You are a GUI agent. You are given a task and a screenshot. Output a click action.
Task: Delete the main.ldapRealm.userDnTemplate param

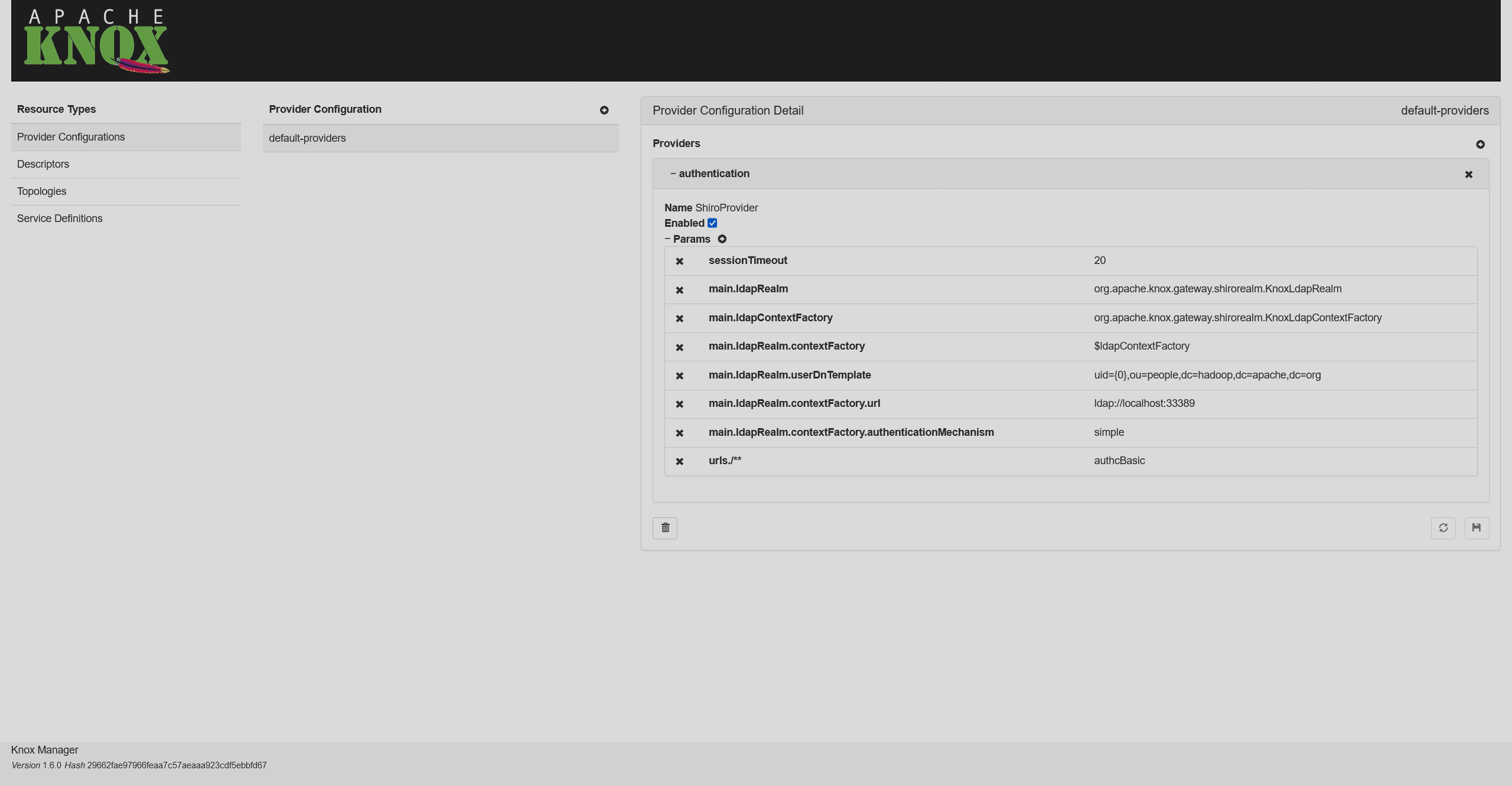pyautogui.click(x=679, y=376)
